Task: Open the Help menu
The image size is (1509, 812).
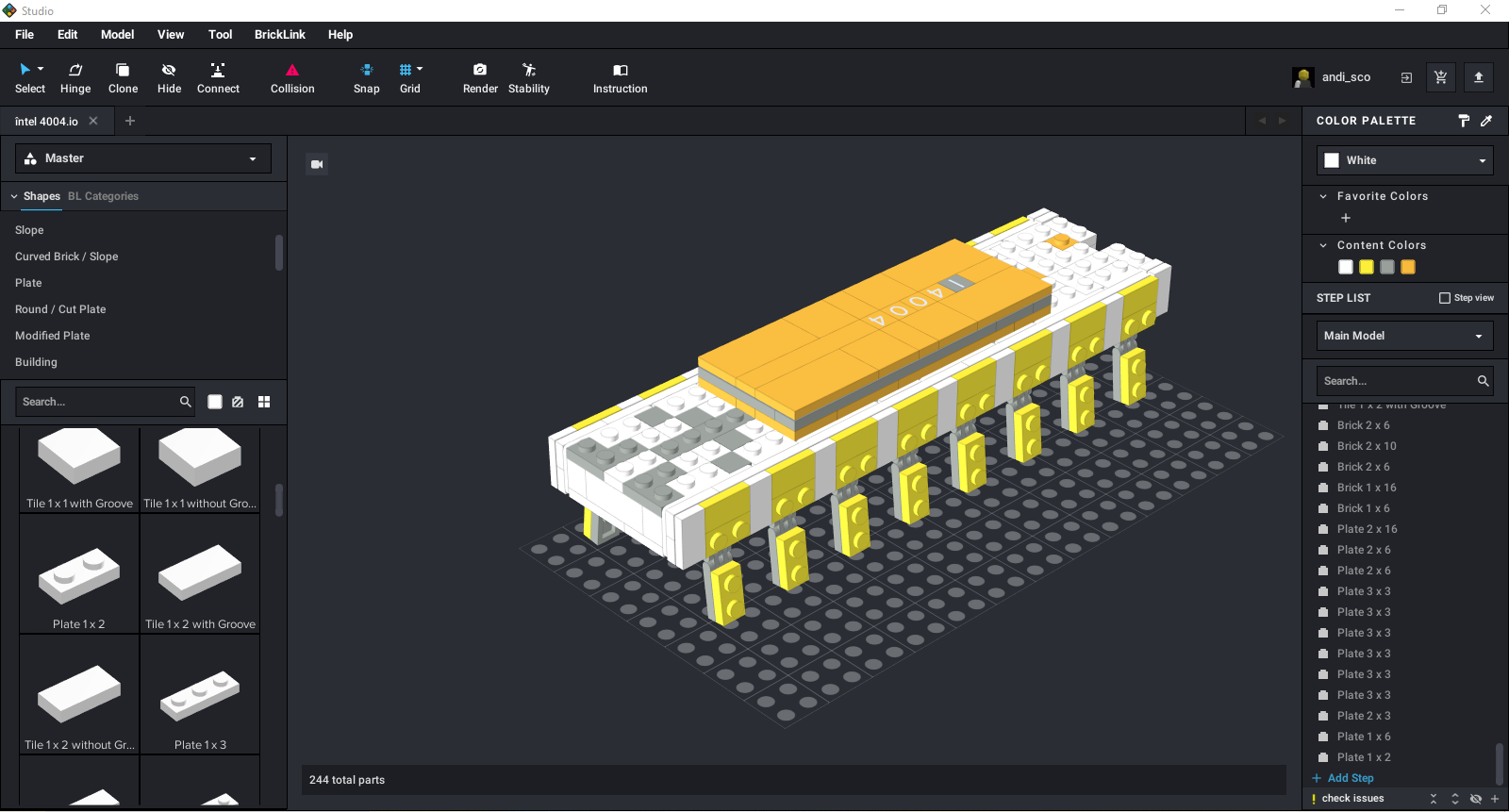Action: [340, 35]
